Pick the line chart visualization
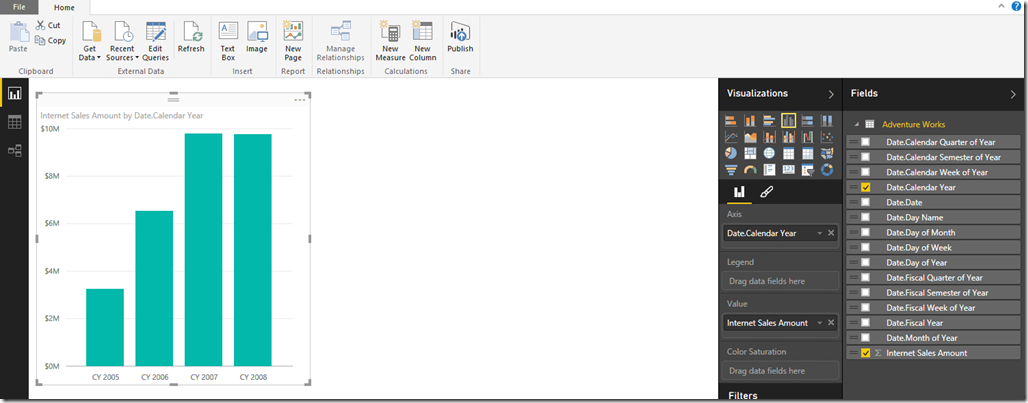Image resolution: width=1028 pixels, height=403 pixels. pos(731,137)
